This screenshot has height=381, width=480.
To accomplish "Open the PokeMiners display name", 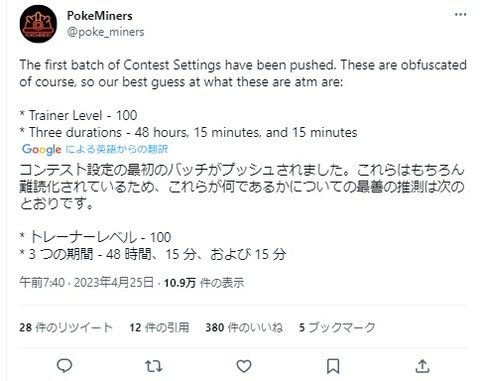I will (x=100, y=15).
